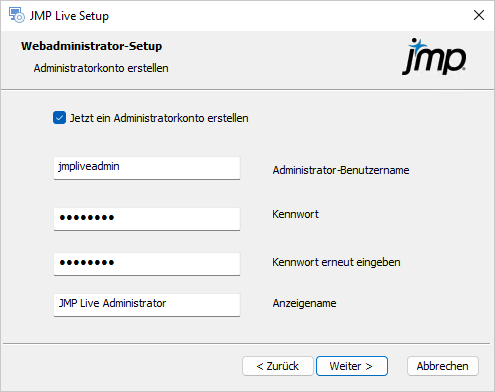
Task: Go back with the '< Zurück' button
Action: [x=278, y=366]
